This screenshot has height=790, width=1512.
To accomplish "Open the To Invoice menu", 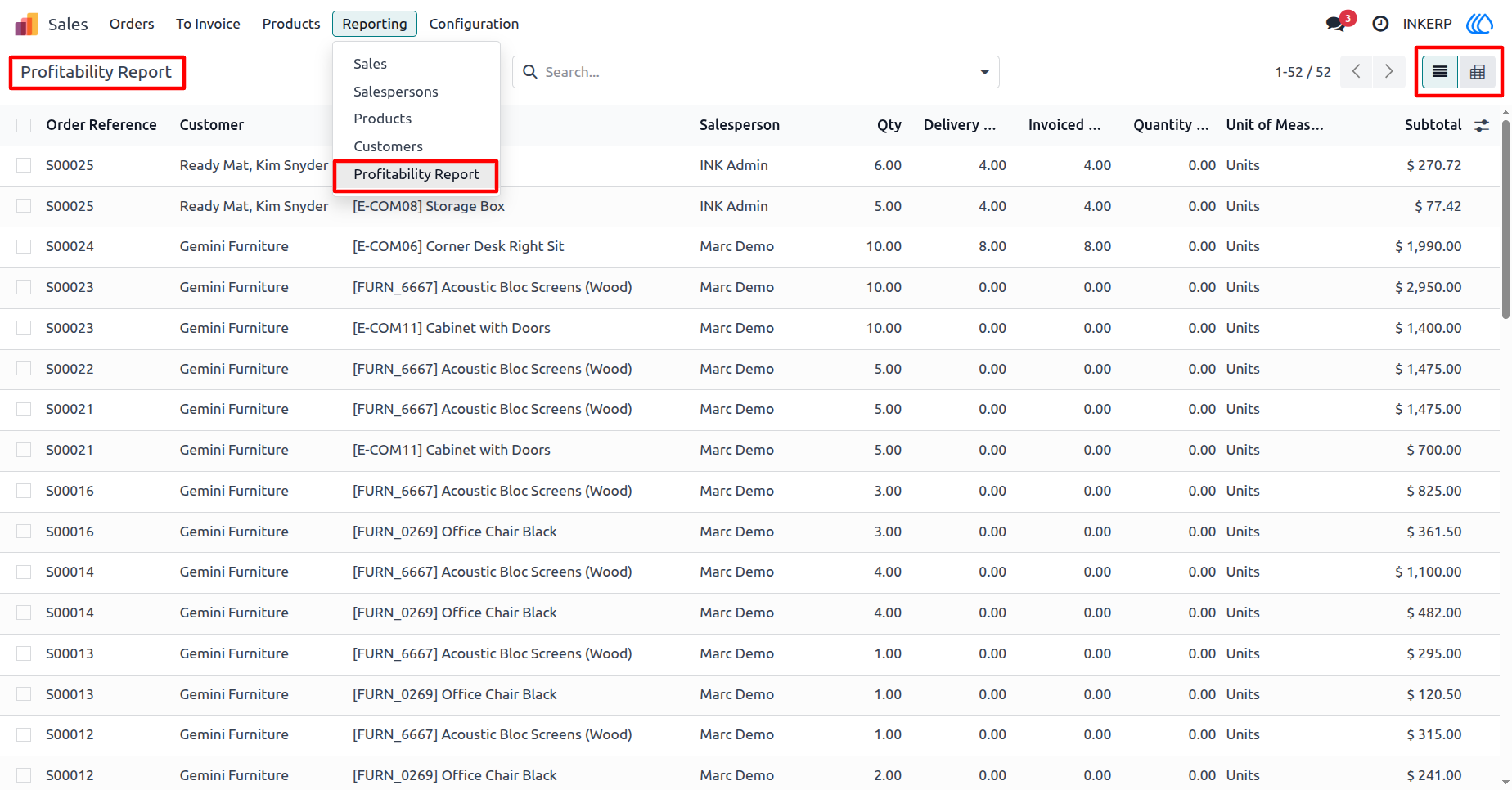I will point(208,24).
